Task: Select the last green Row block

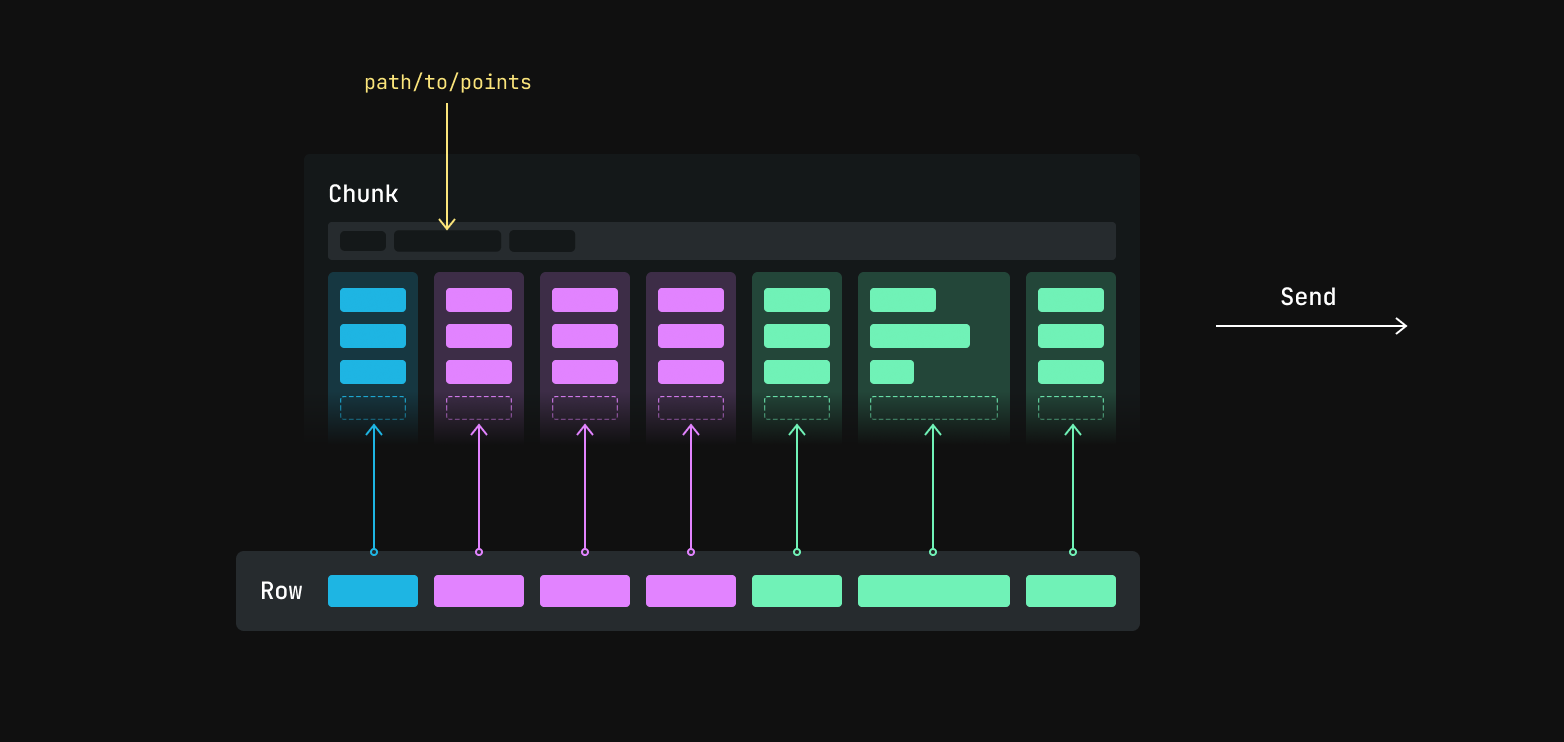Action: (x=1071, y=591)
